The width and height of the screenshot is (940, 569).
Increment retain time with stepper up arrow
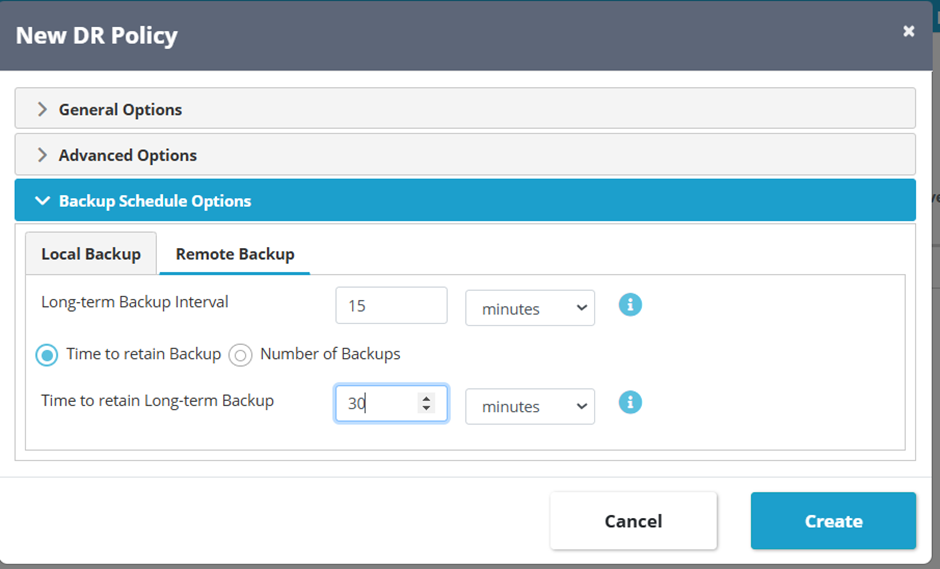pyautogui.click(x=426, y=398)
